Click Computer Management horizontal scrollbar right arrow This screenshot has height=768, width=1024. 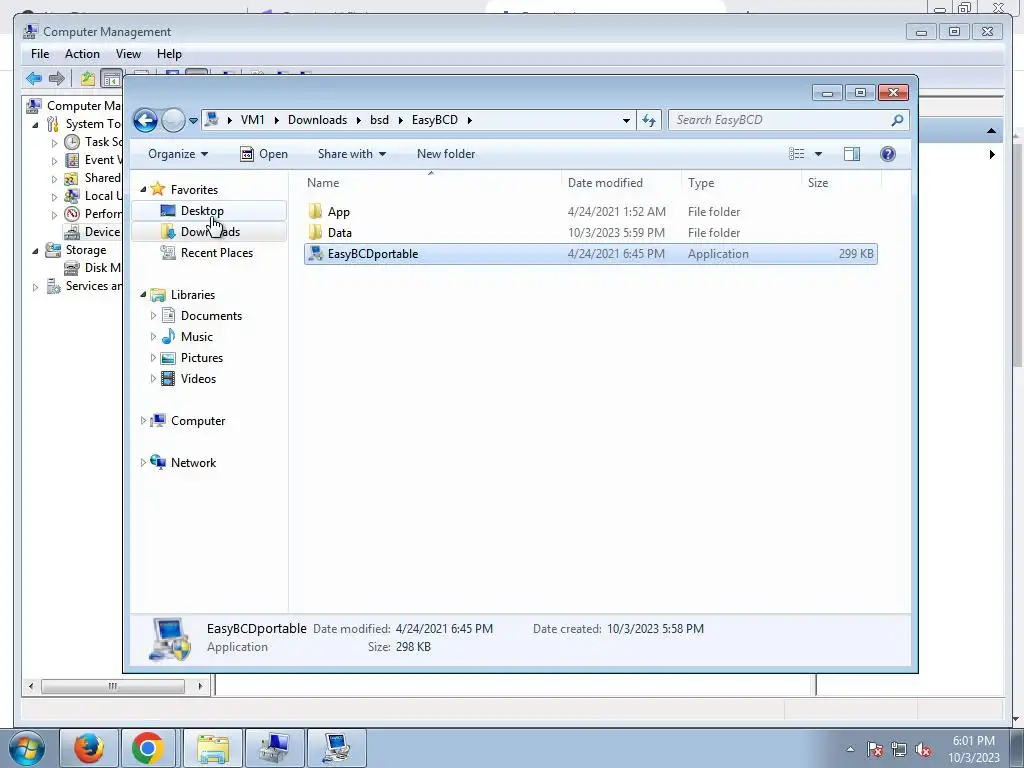coord(200,686)
